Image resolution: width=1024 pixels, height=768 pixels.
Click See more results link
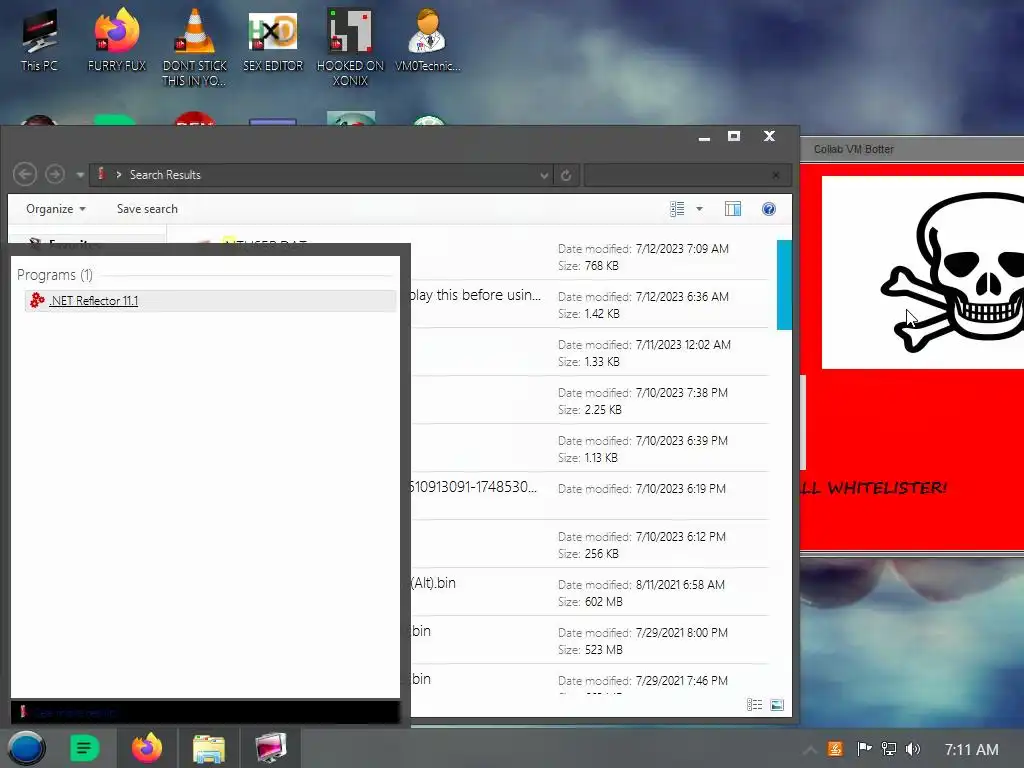[74, 712]
